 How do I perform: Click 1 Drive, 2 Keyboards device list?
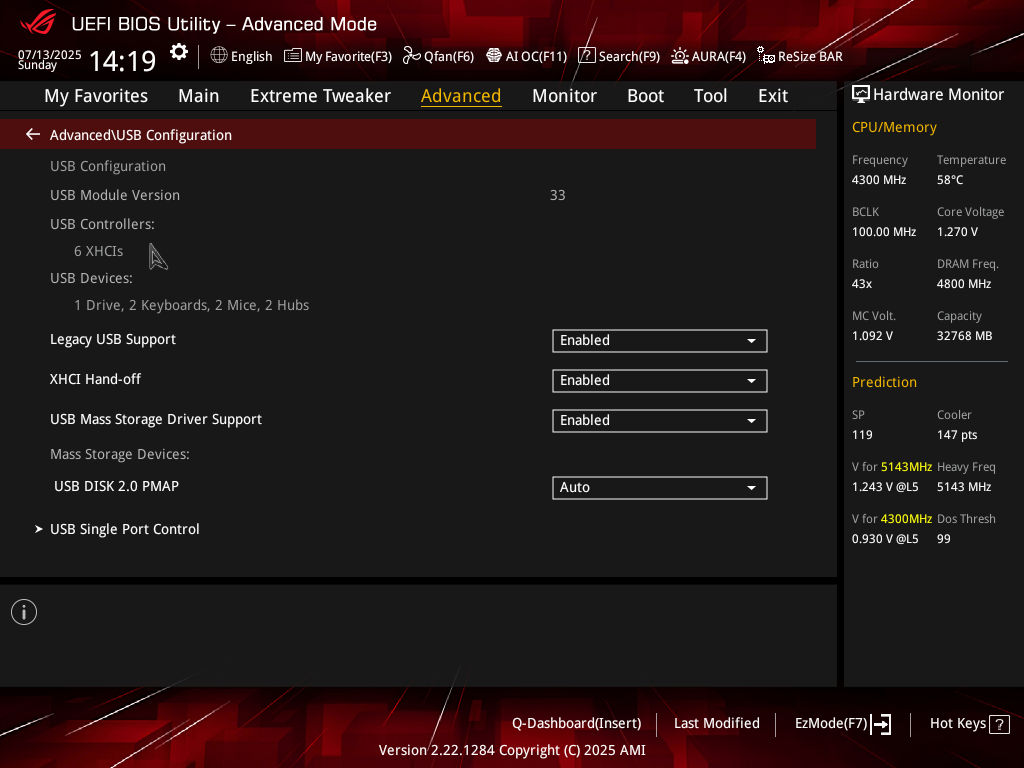coord(191,306)
